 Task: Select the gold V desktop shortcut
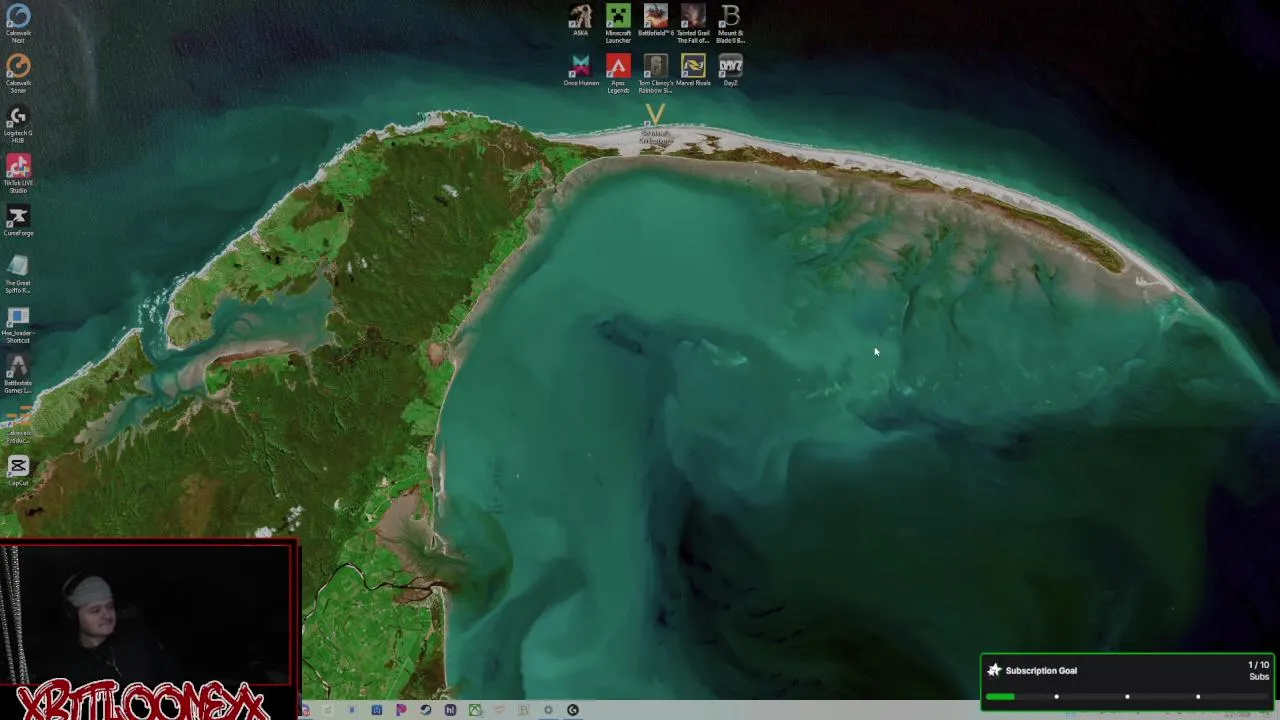point(655,123)
